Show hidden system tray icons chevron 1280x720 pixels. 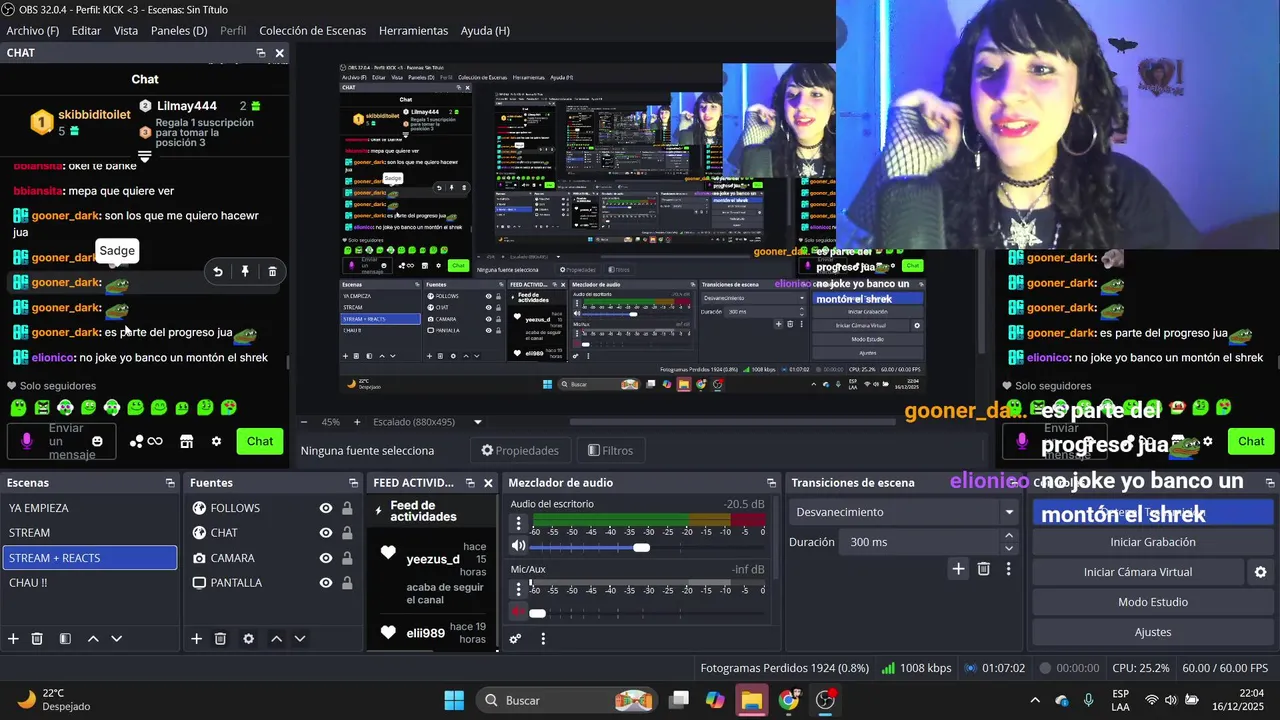pos(1035,700)
